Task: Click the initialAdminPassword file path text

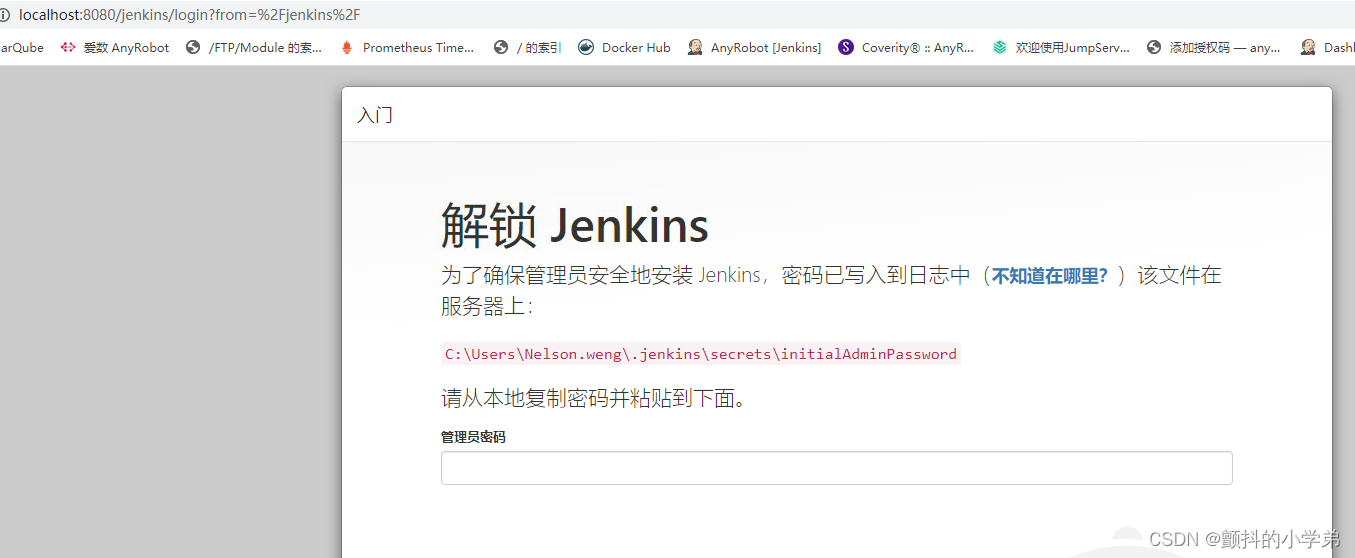Action: point(700,354)
